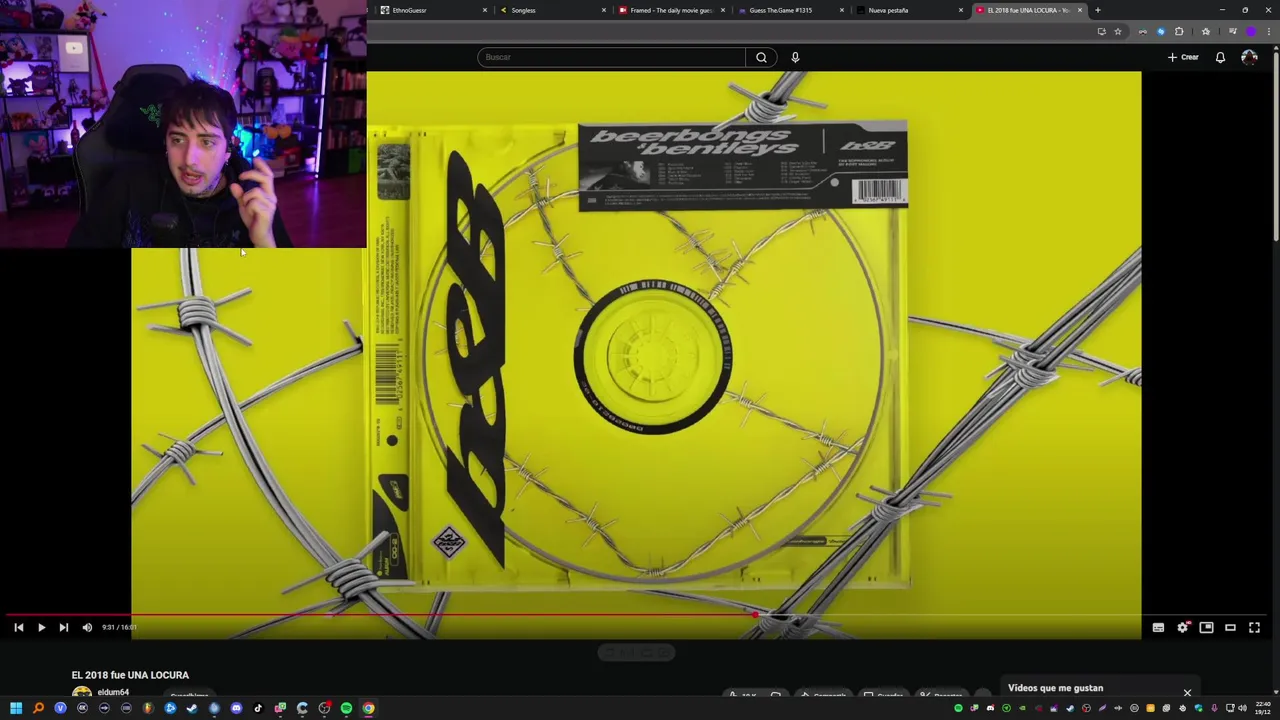The width and height of the screenshot is (1280, 720).
Task: Mute the video with the speaker icon
Action: (x=87, y=627)
